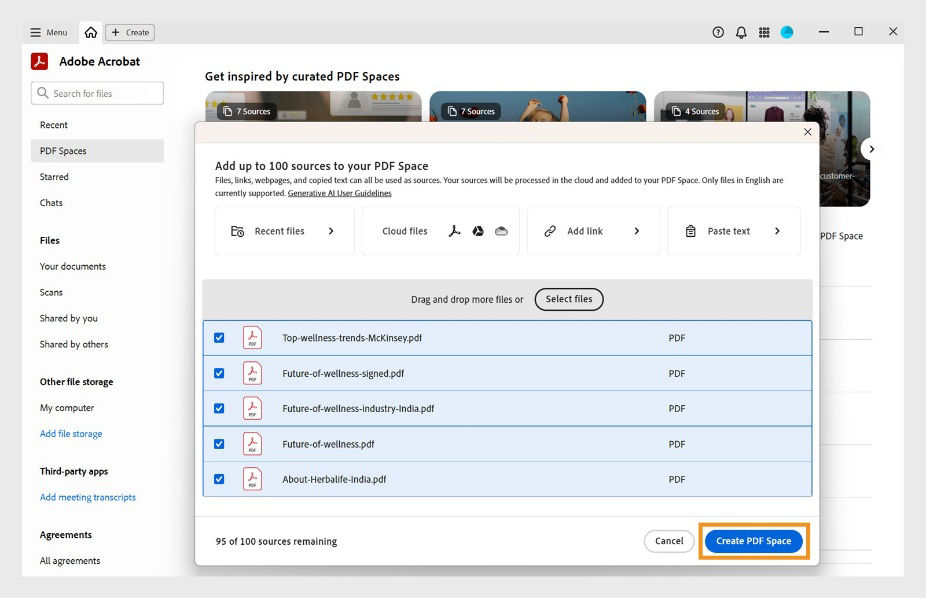Select the Acrobat cloud storage icon
926x598 pixels.
click(x=455, y=231)
